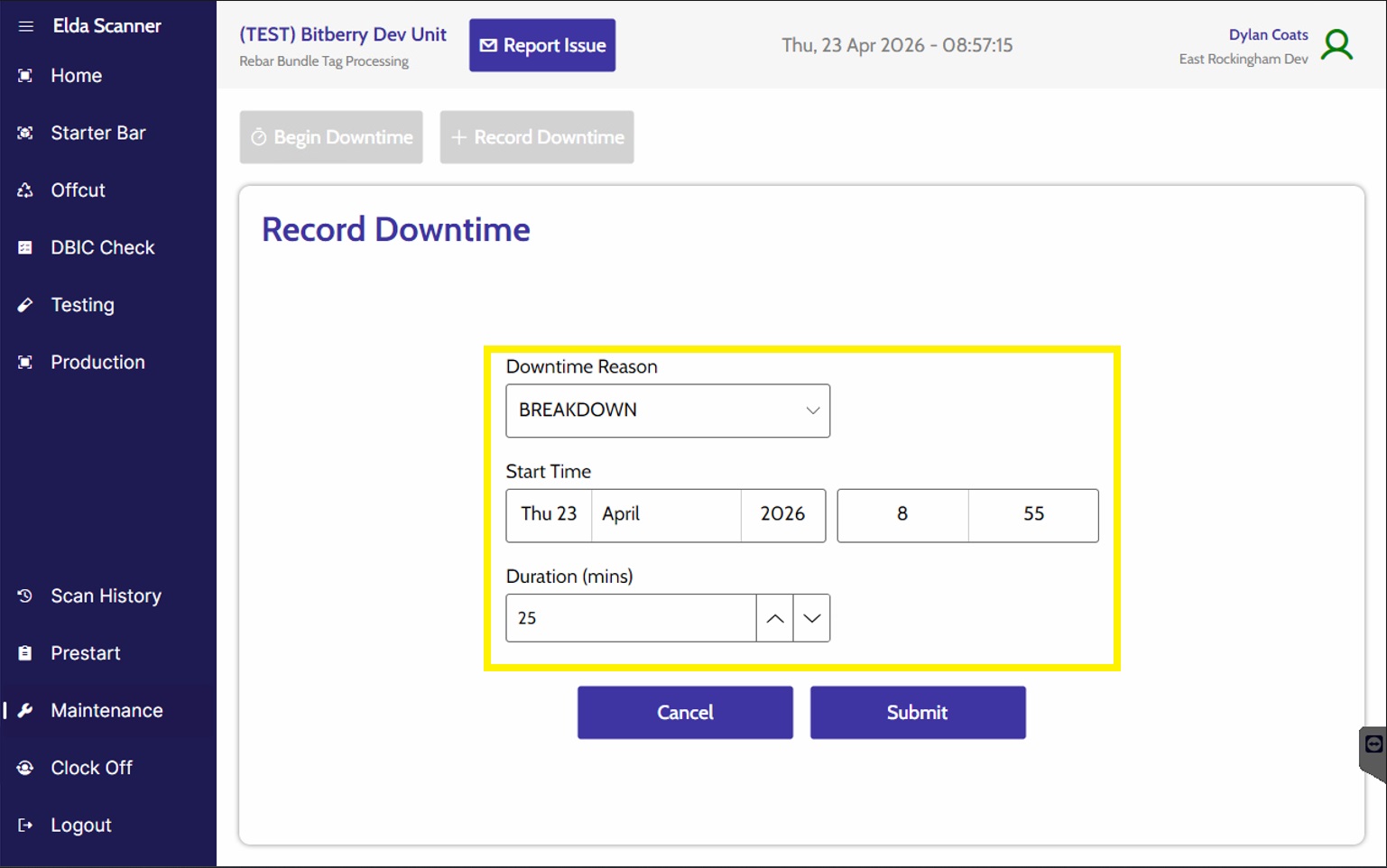Image resolution: width=1387 pixels, height=868 pixels.
Task: Click East Rockingham Dev site label
Action: (x=1244, y=59)
